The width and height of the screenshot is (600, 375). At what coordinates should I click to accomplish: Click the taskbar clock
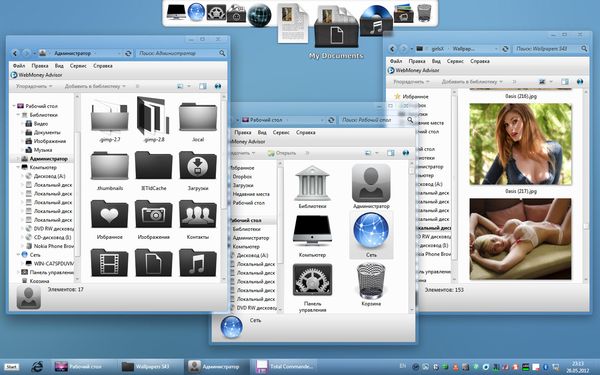point(578,367)
